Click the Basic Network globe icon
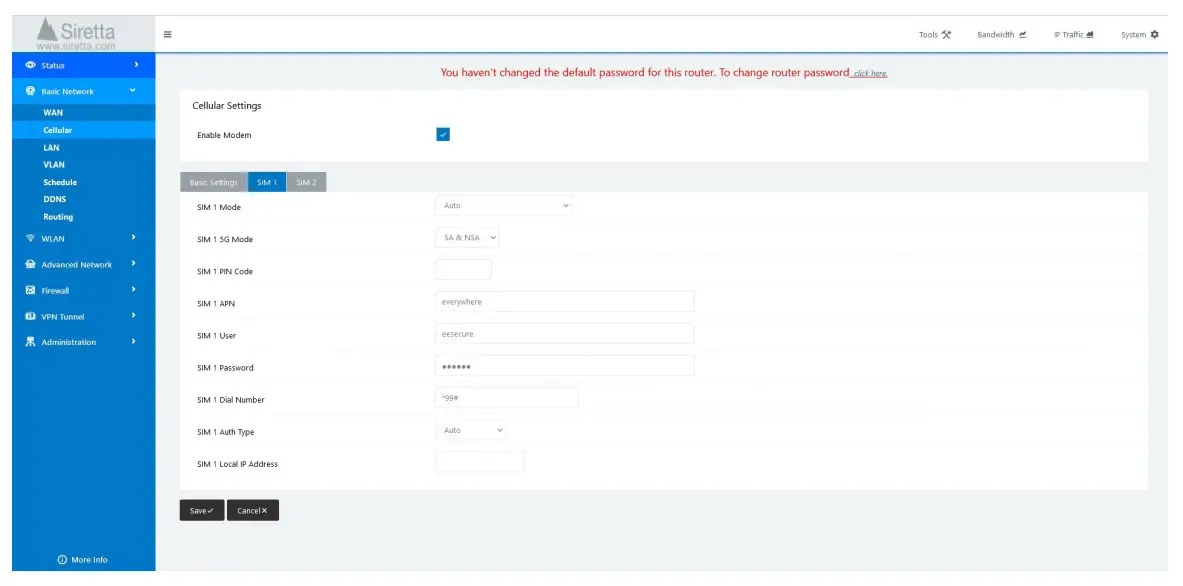Viewport: 1183px width, 586px height. pos(30,91)
